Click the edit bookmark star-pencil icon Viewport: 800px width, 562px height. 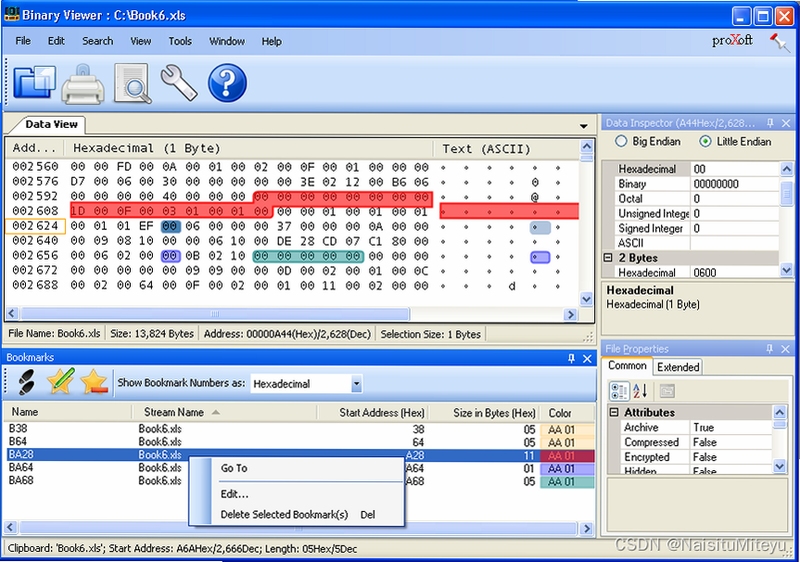point(60,381)
